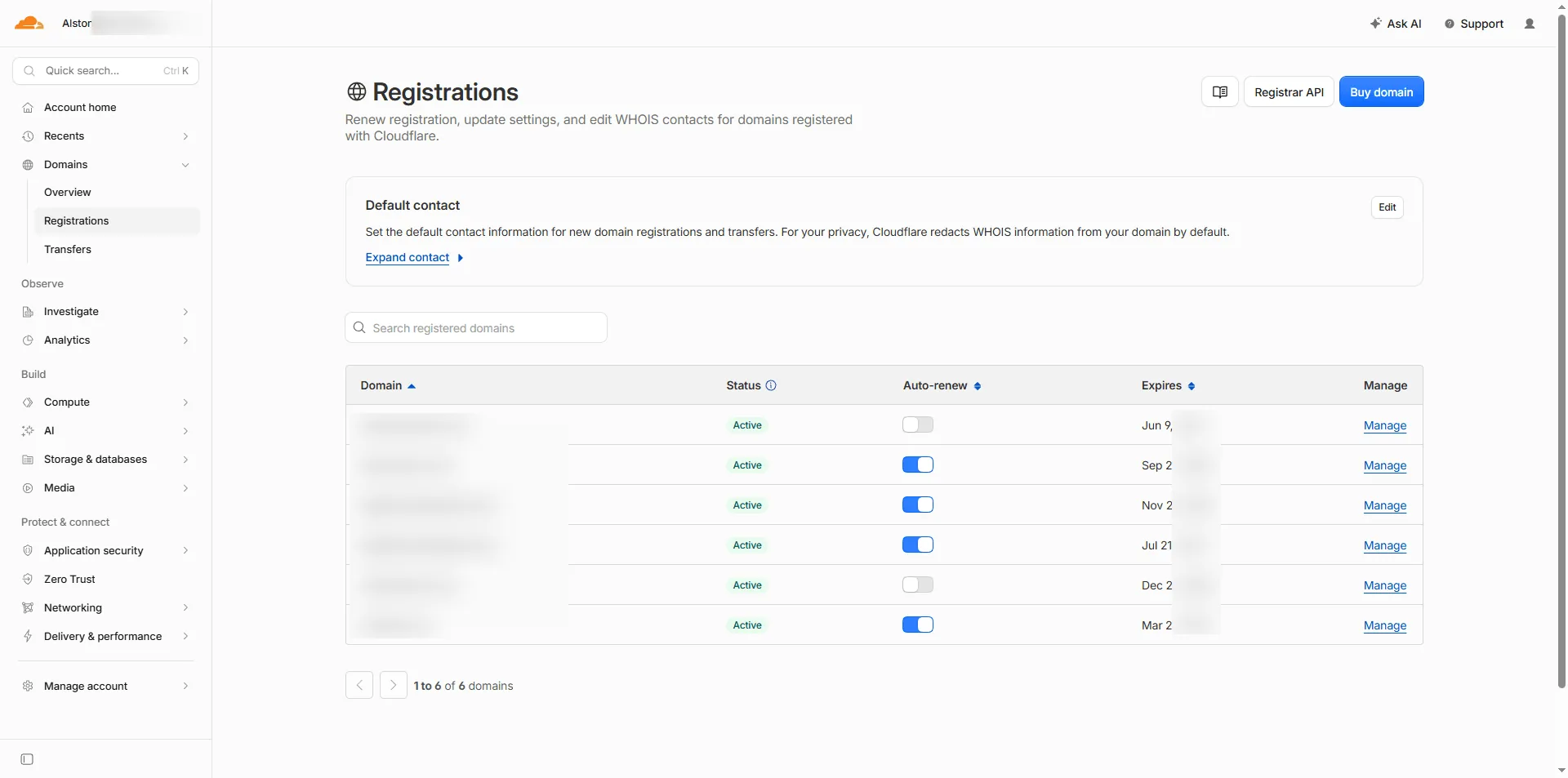Expand Application security menu

click(107, 550)
